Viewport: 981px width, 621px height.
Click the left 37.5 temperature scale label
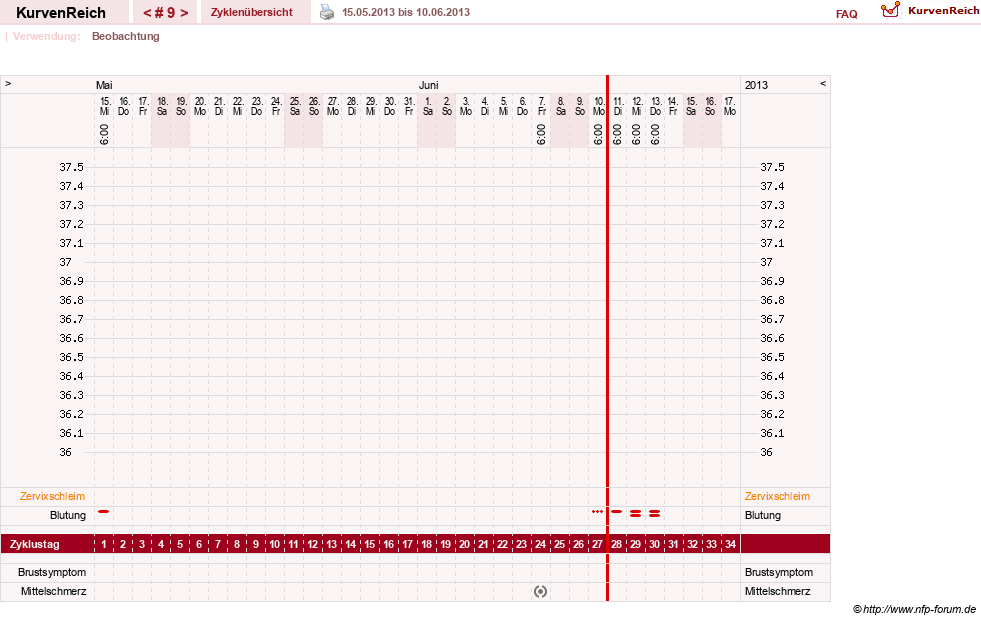tap(71, 167)
